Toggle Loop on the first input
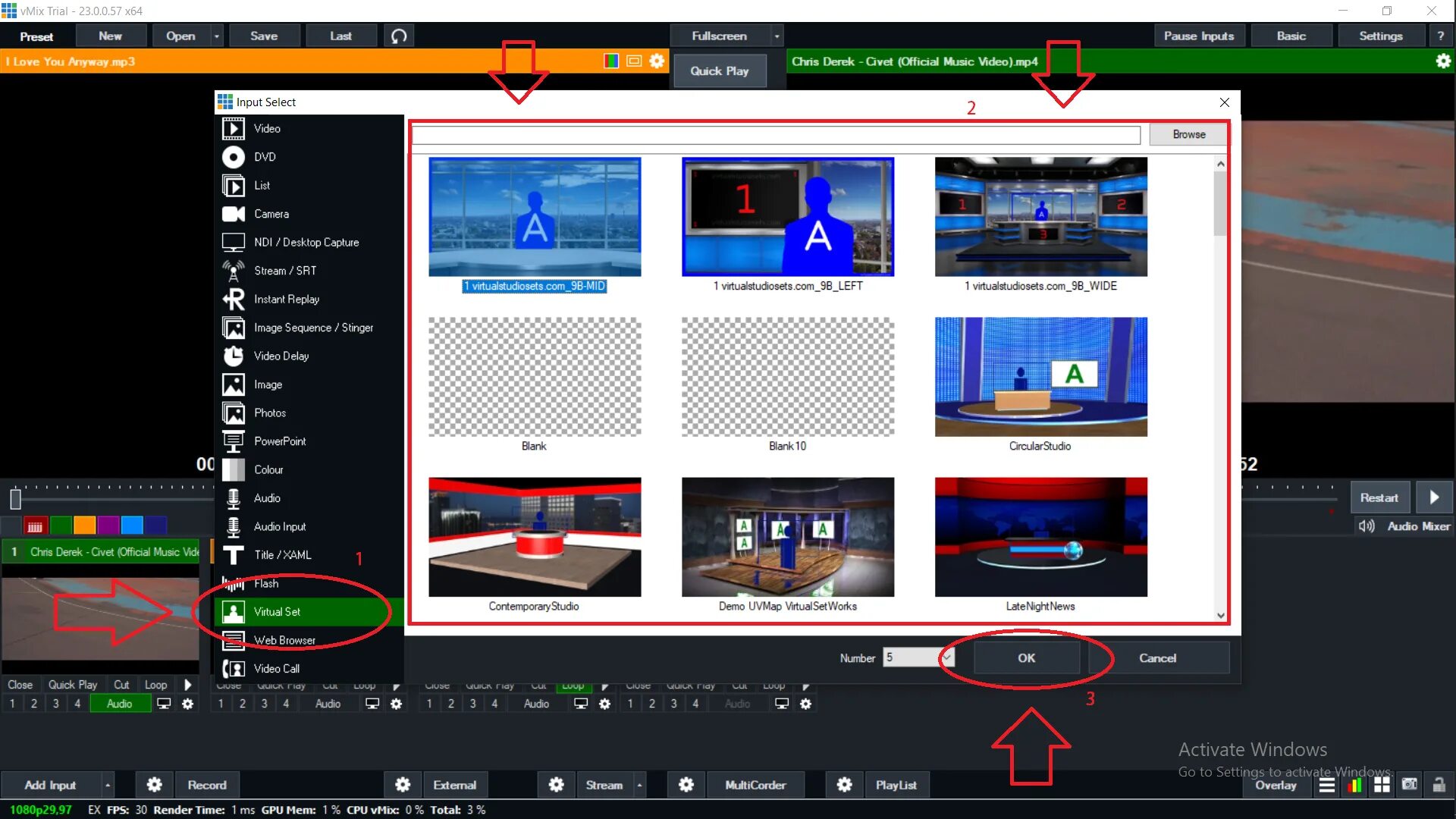Viewport: 1456px width, 819px height. [155, 685]
